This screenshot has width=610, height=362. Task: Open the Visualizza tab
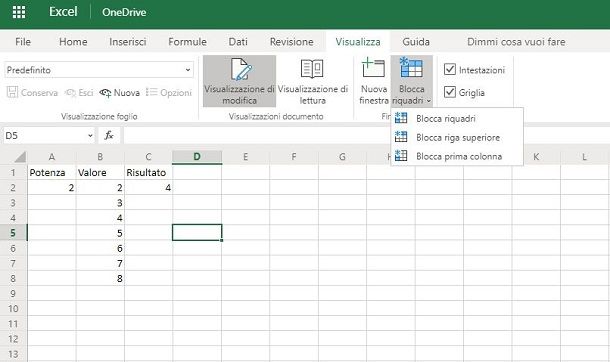click(x=358, y=42)
